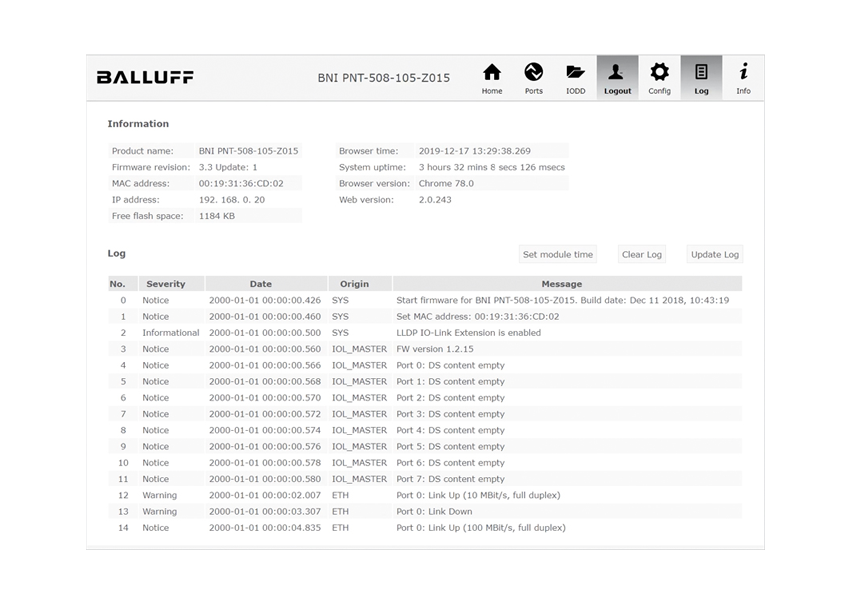Select the MAC address value 00:19:31:36:CD:02 in Information
The width and height of the screenshot is (850, 603).
point(241,183)
